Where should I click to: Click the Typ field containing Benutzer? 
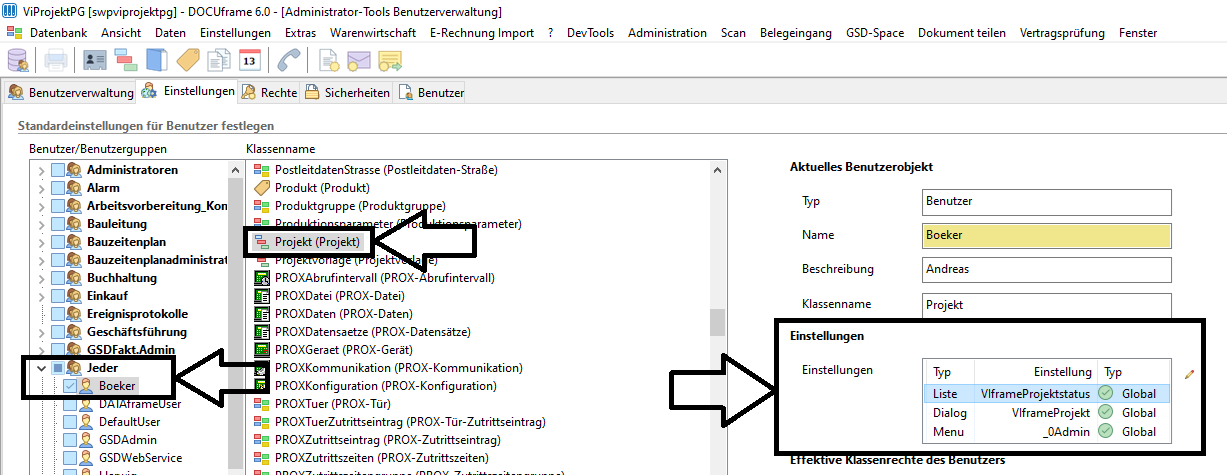click(x=1047, y=201)
